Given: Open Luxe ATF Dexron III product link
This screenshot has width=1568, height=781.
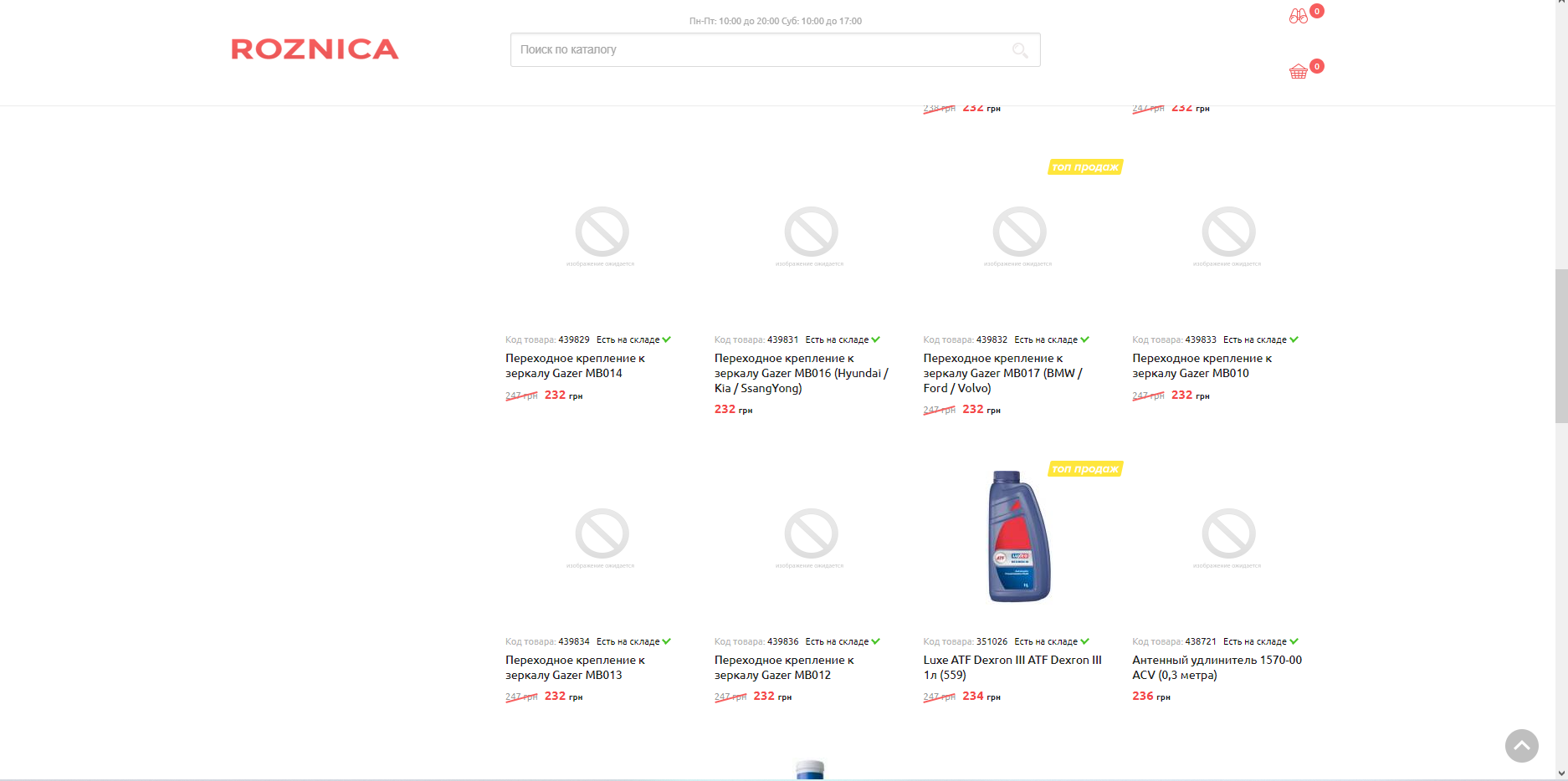Looking at the screenshot, I should pos(1012,667).
